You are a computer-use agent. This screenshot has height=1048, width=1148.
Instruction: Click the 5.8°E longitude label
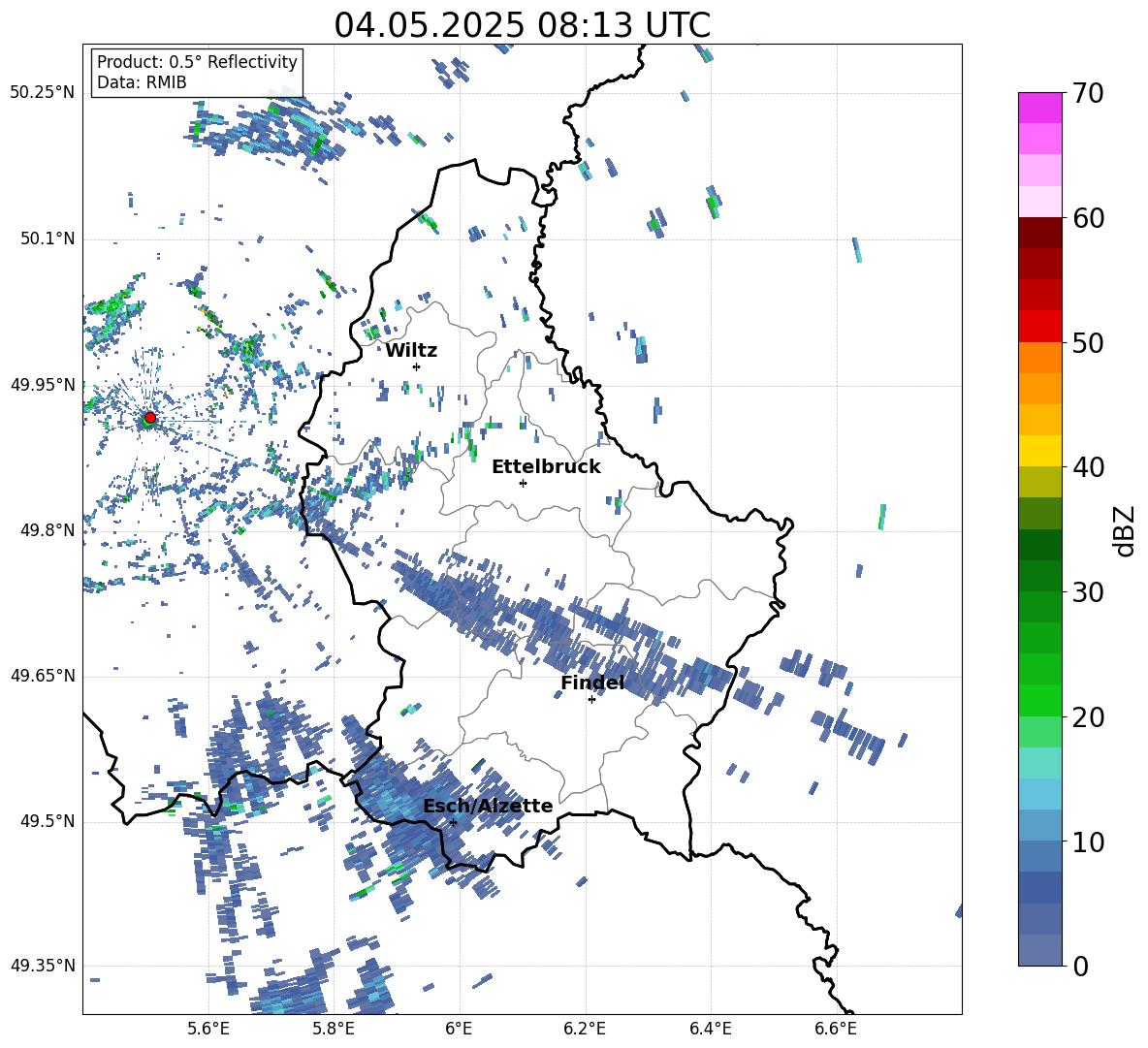click(334, 1029)
